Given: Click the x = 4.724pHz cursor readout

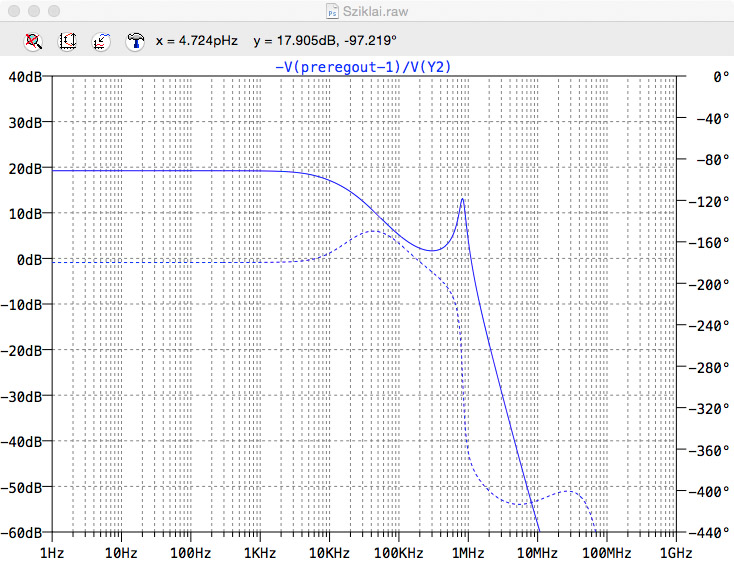Looking at the screenshot, I should (197, 41).
